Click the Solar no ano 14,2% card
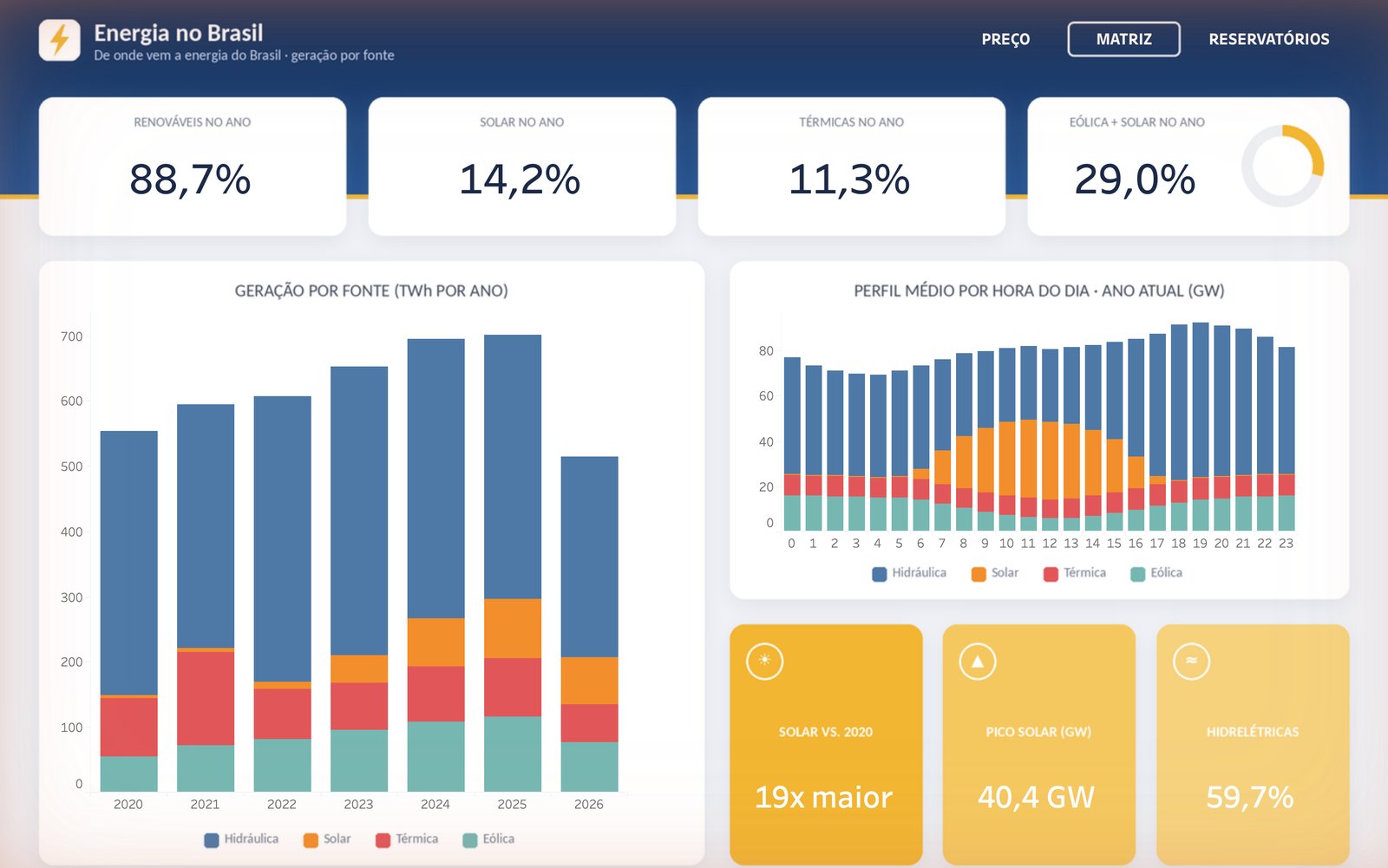1388x868 pixels. tap(522, 166)
